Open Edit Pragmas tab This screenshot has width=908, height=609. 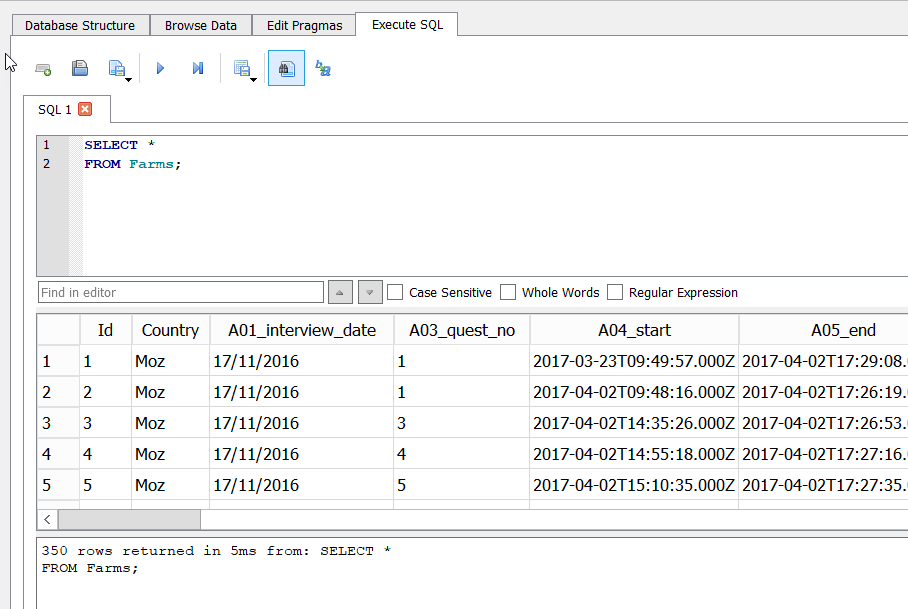click(304, 25)
